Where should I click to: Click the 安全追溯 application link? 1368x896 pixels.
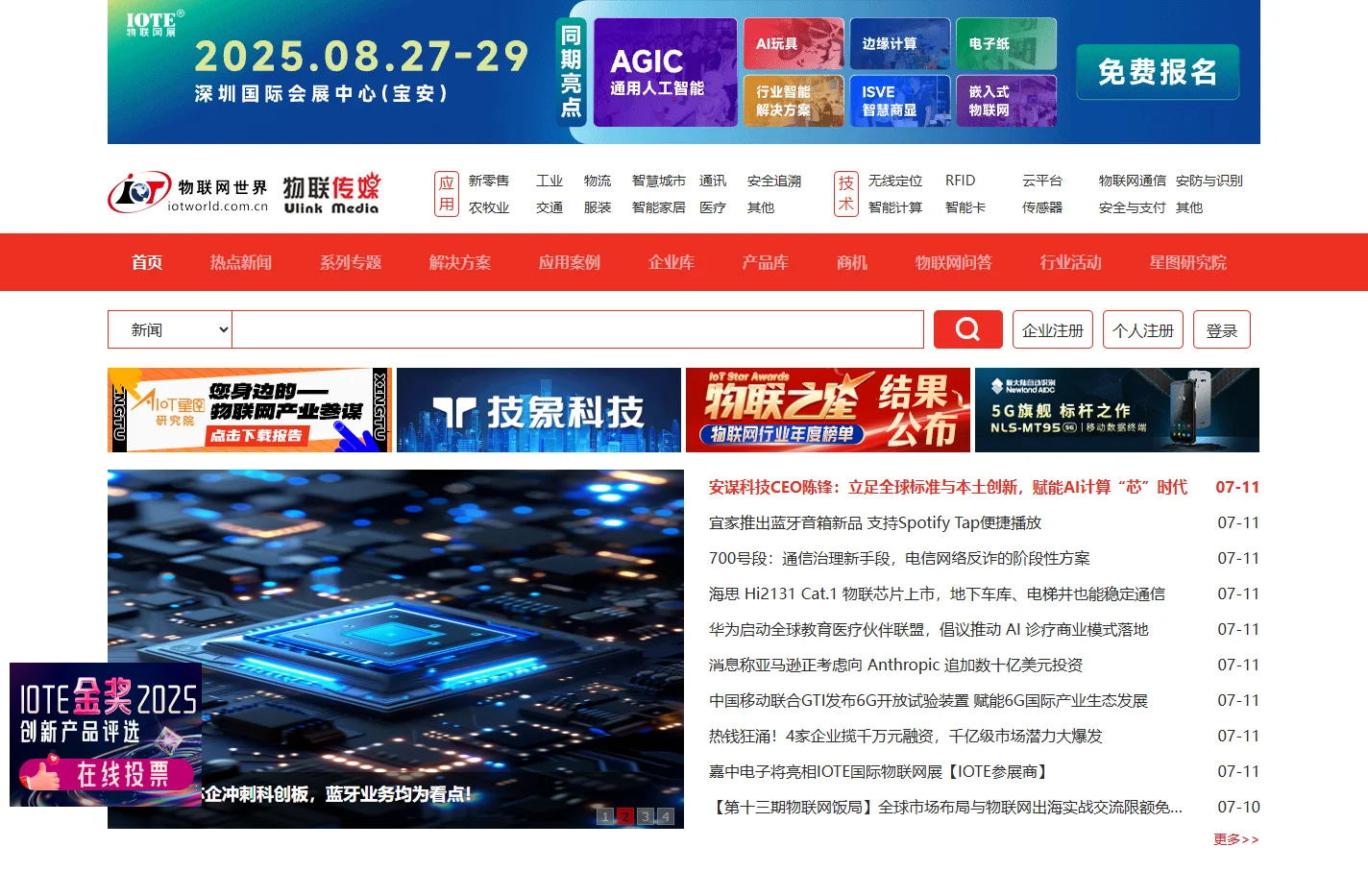(x=774, y=181)
